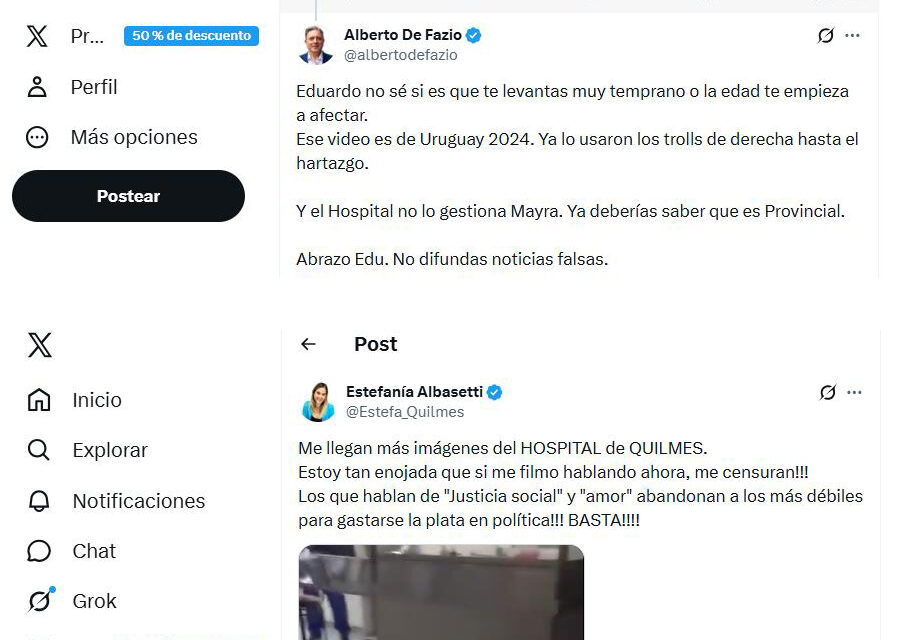Viewport: 897px width, 640px height.
Task: Open Explorar search icon
Action: (x=39, y=450)
